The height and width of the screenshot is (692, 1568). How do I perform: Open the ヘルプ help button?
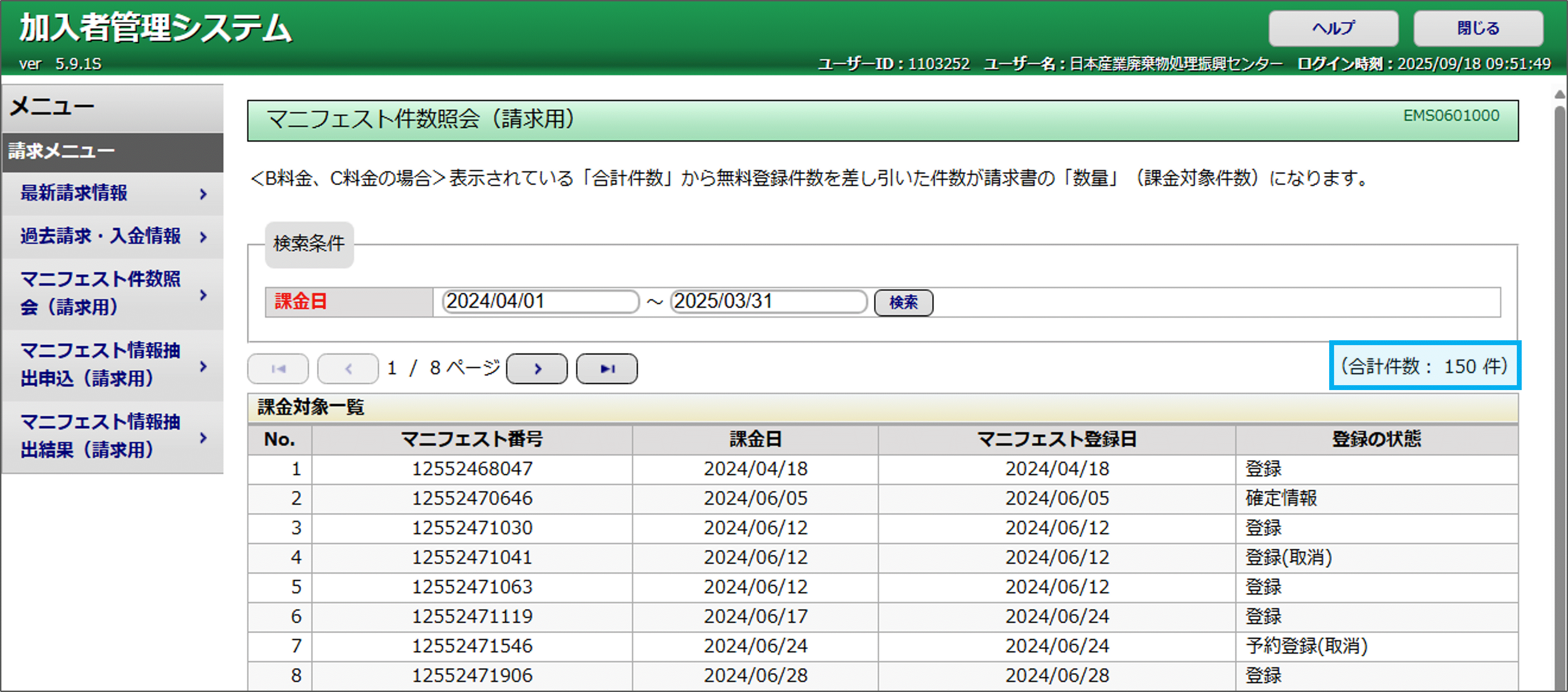(1332, 28)
